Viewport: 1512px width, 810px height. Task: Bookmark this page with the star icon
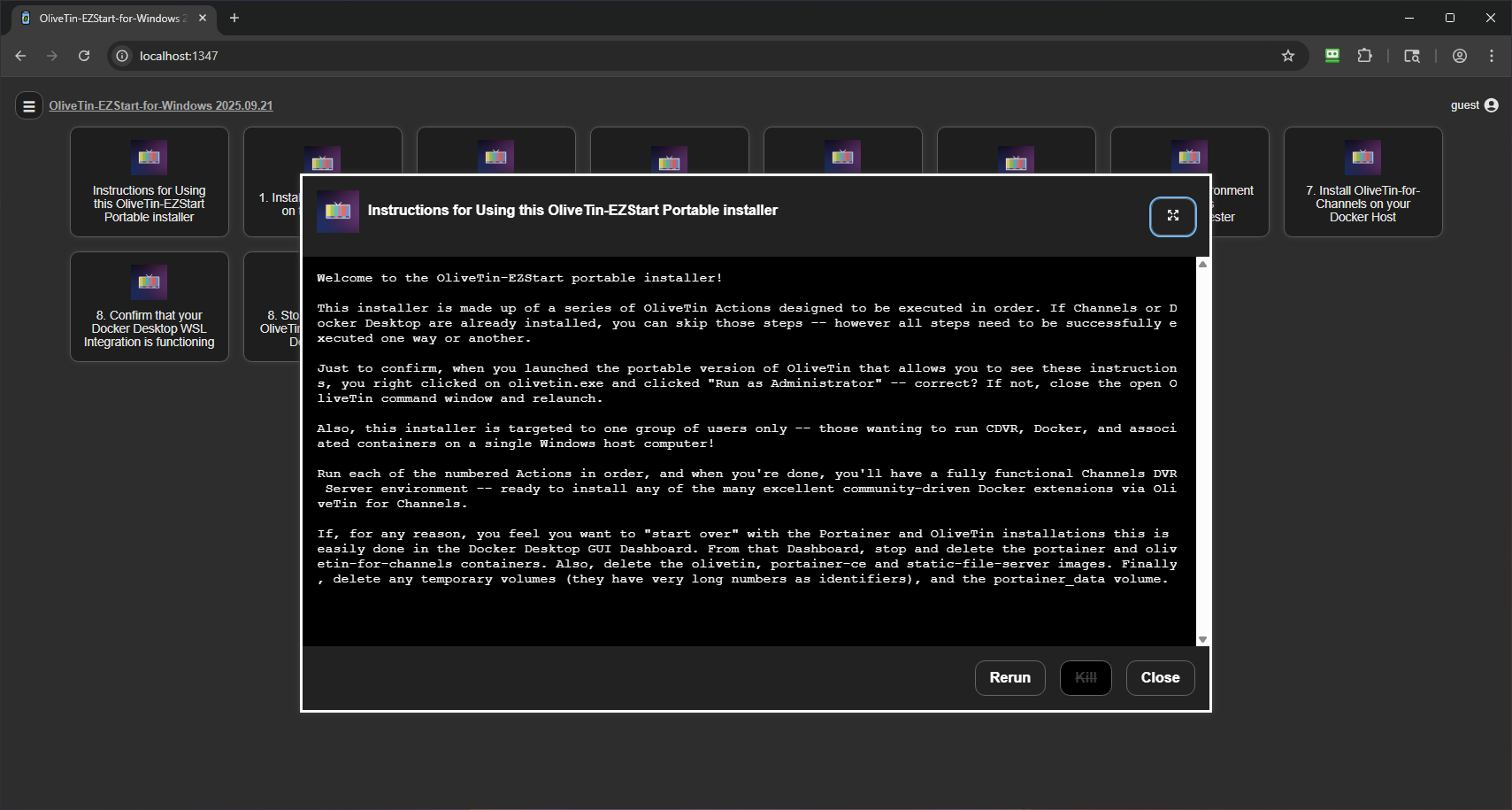tap(1288, 56)
